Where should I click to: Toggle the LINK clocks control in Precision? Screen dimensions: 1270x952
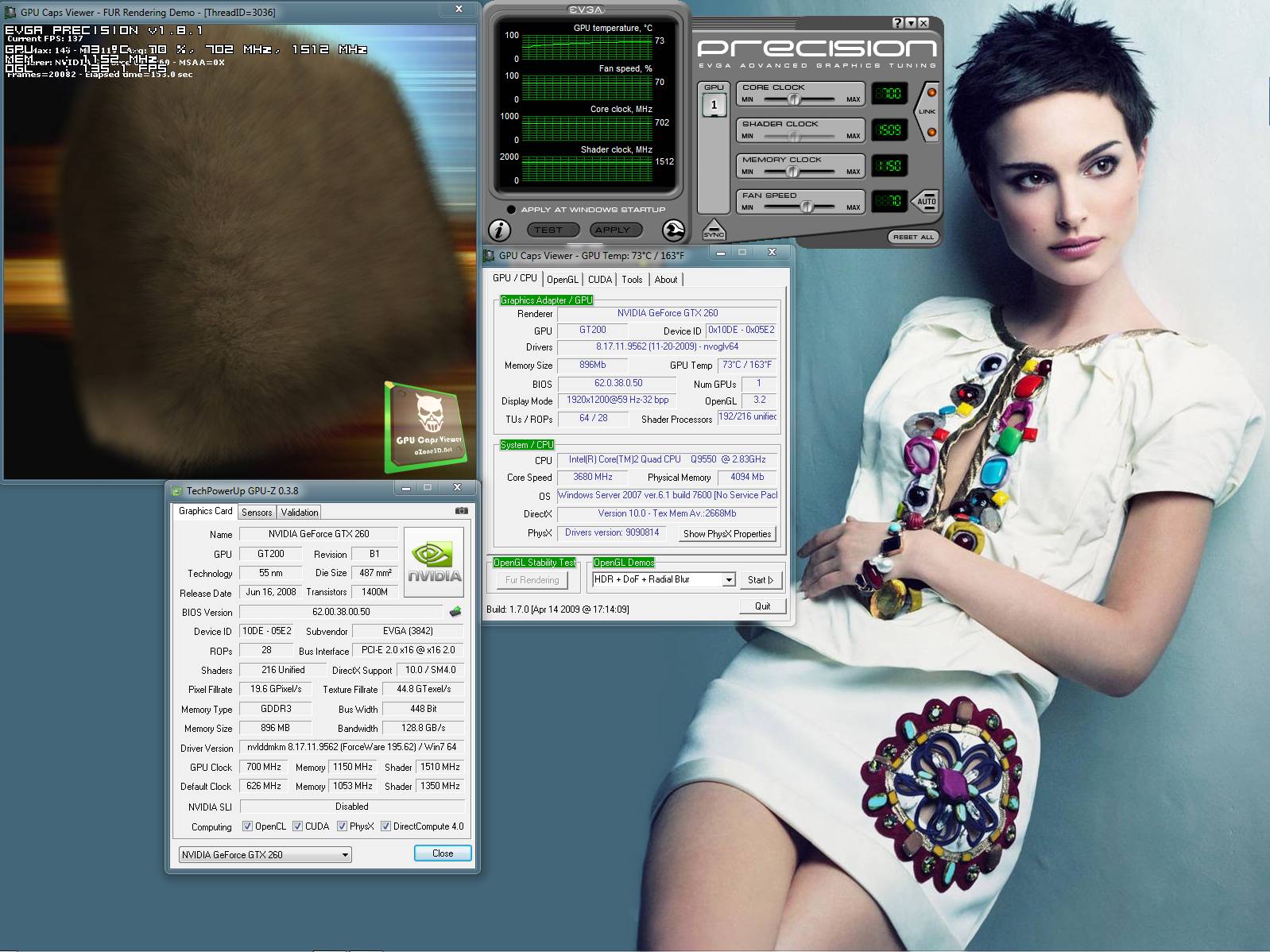[x=927, y=111]
